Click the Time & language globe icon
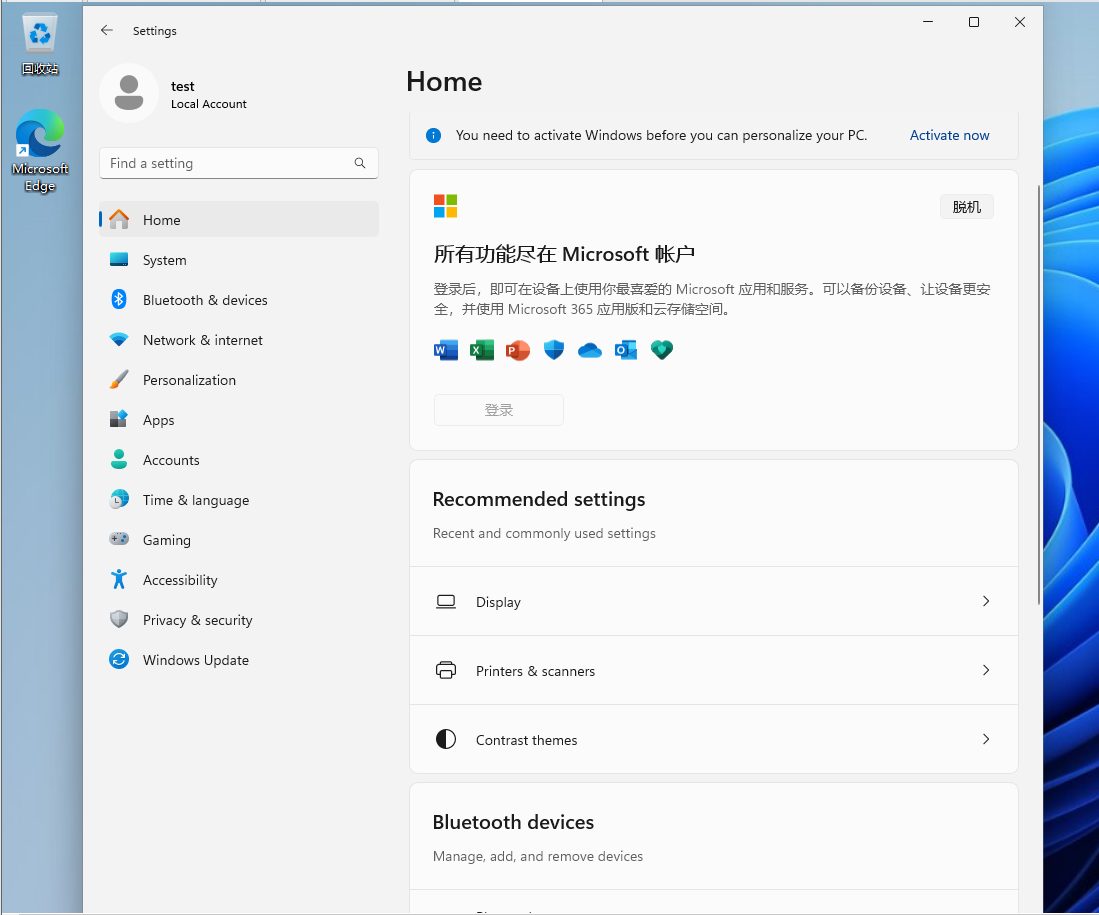1099x915 pixels. (119, 499)
